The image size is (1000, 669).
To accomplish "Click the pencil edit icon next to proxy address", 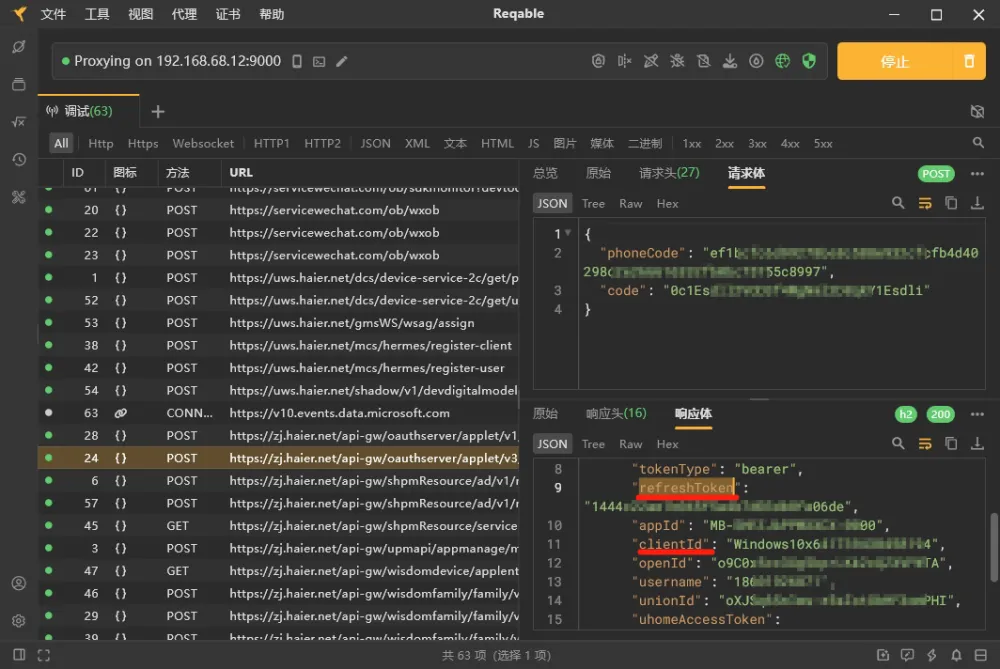I will pos(342,61).
